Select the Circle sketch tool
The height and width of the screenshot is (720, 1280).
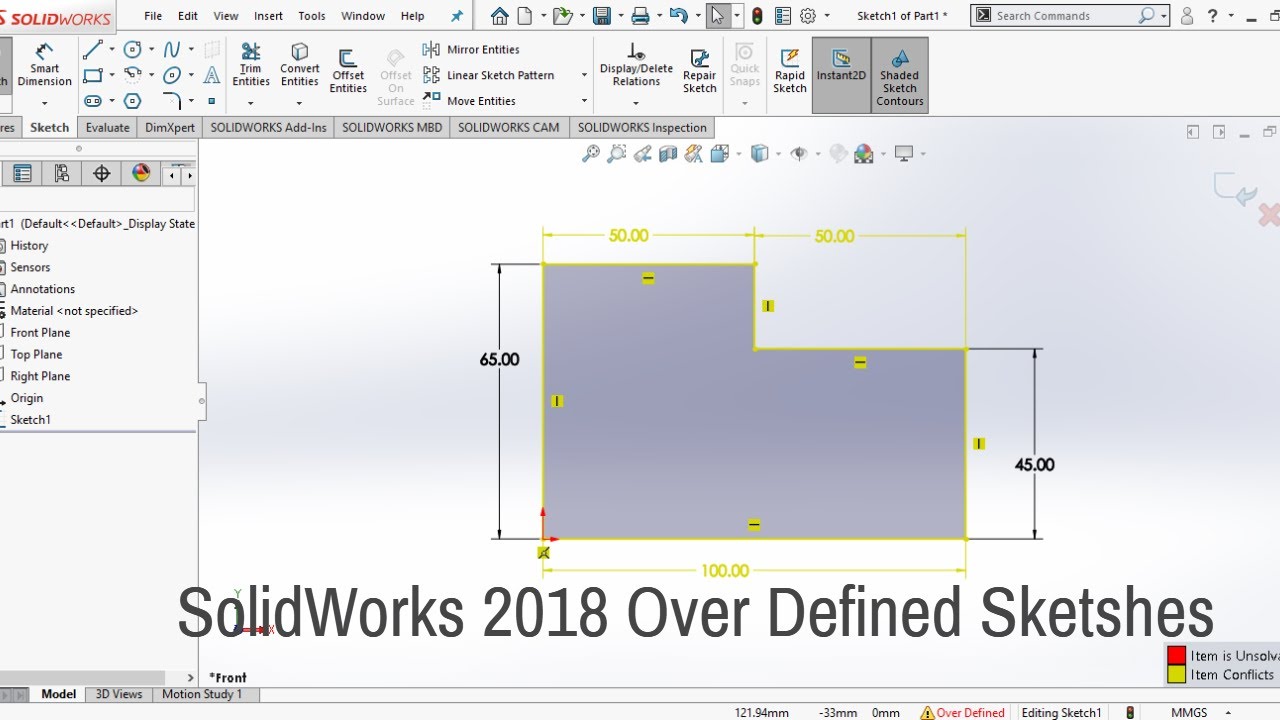132,49
